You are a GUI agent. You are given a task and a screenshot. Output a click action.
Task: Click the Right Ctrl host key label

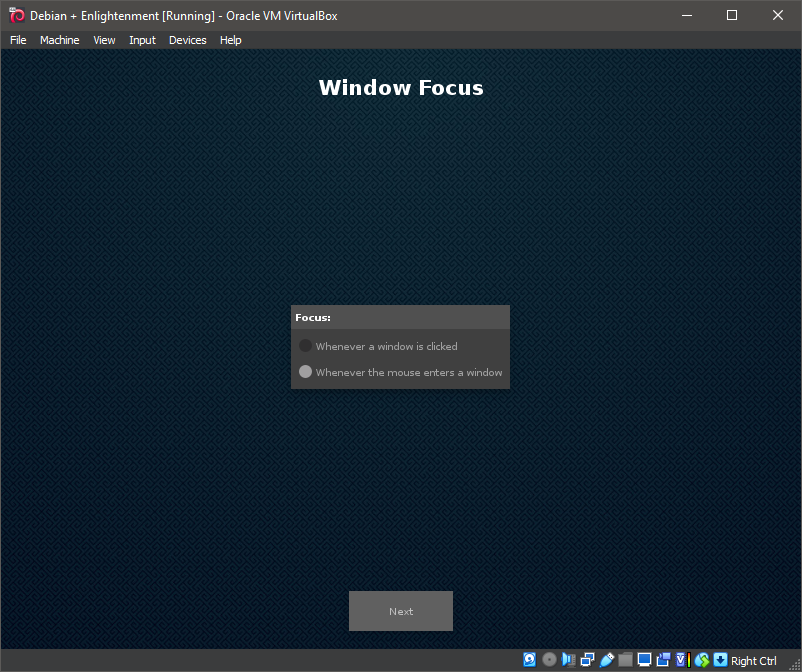pos(754,661)
